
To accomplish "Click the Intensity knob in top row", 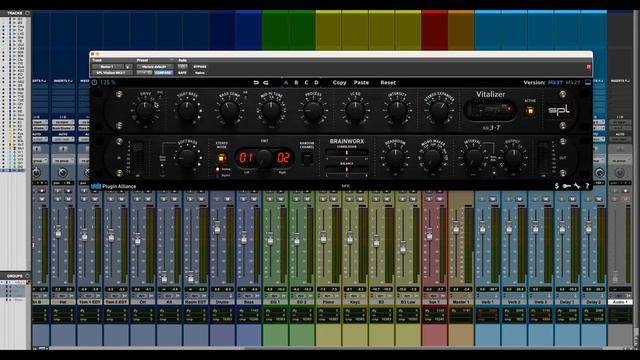I will (x=397, y=111).
